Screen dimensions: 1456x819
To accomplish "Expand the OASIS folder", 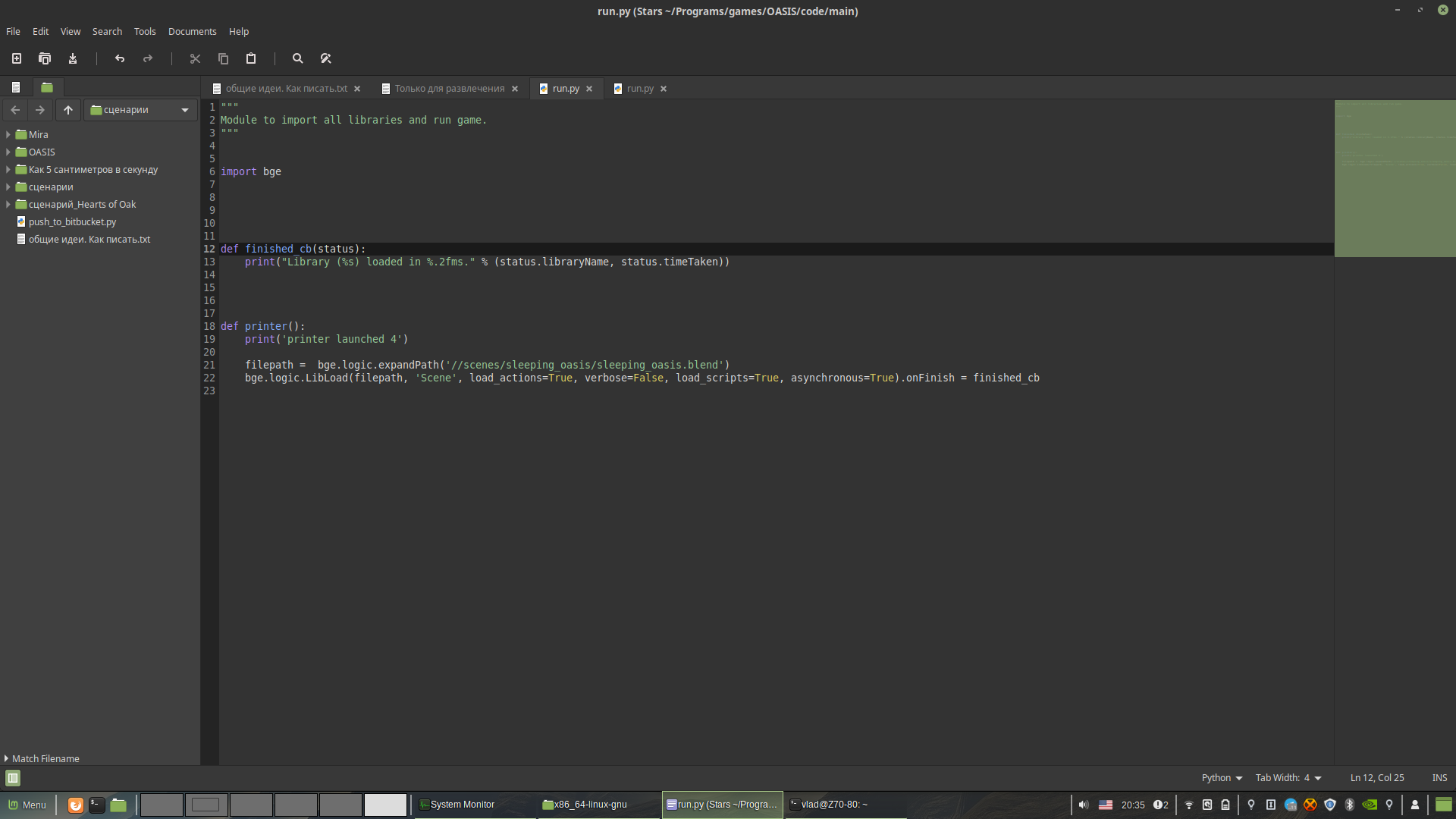I will tap(8, 152).
